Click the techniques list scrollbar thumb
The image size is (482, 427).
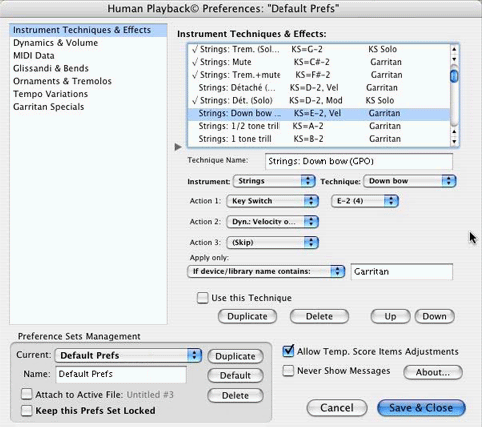click(x=454, y=76)
